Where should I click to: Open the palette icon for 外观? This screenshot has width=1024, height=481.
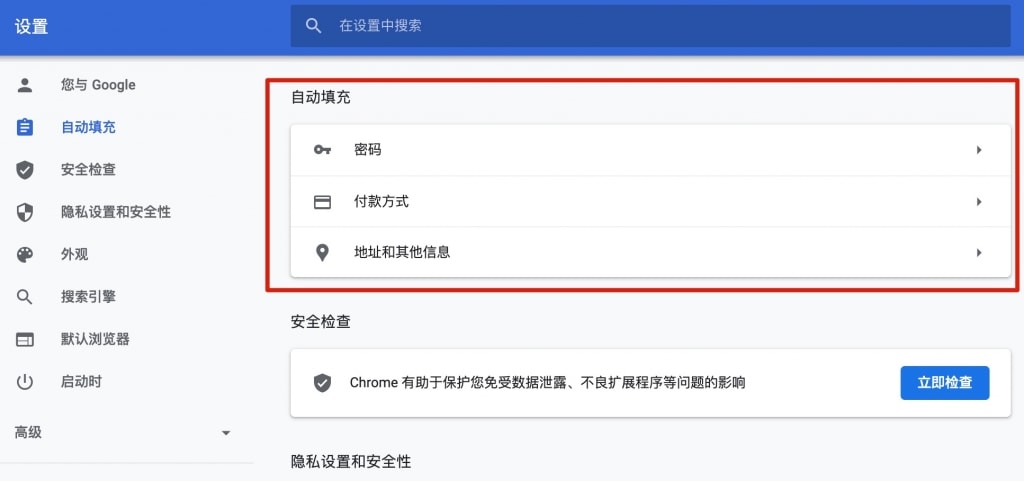[25, 255]
